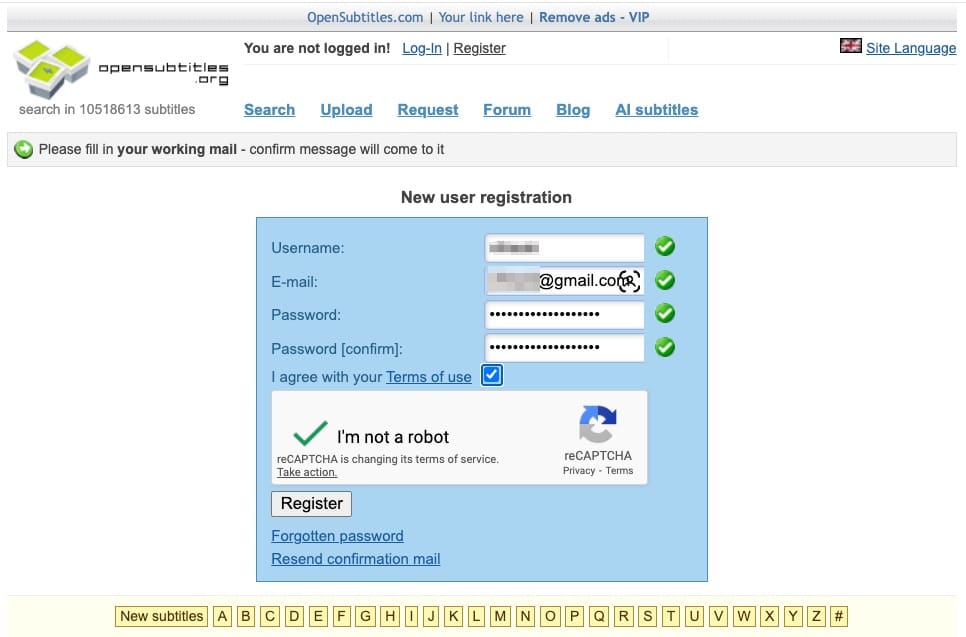This screenshot has height=637, width=966.
Task: Click the green checkmark beside E-mail
Action: point(665,280)
